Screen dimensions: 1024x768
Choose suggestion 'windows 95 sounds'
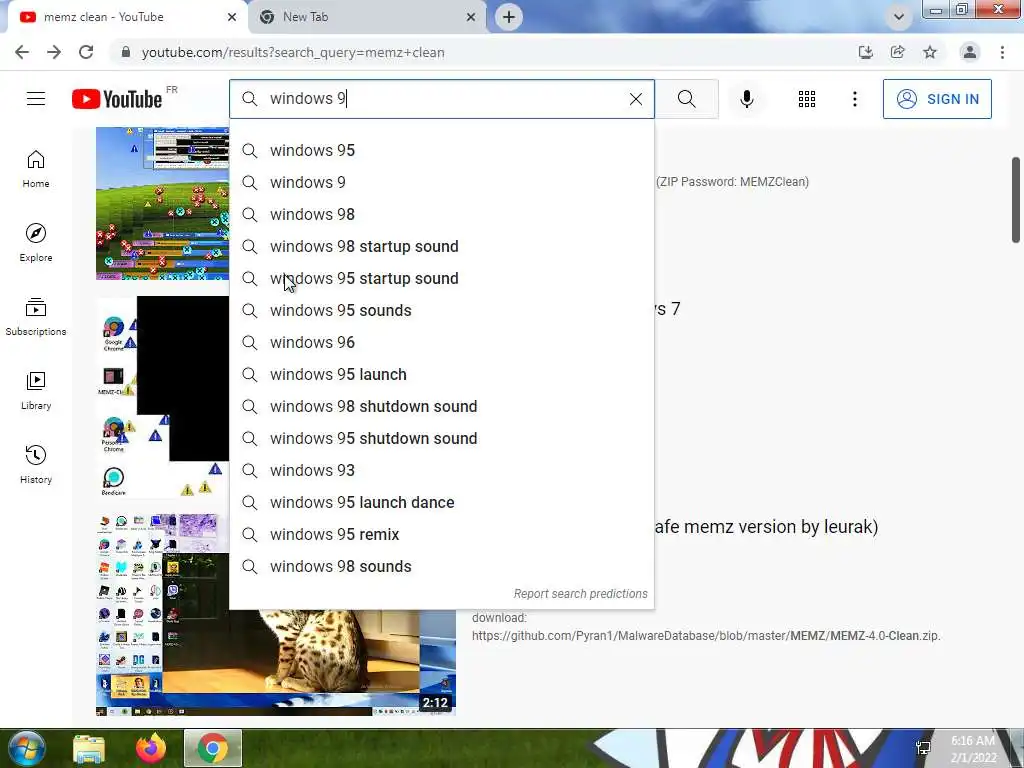coord(441,310)
